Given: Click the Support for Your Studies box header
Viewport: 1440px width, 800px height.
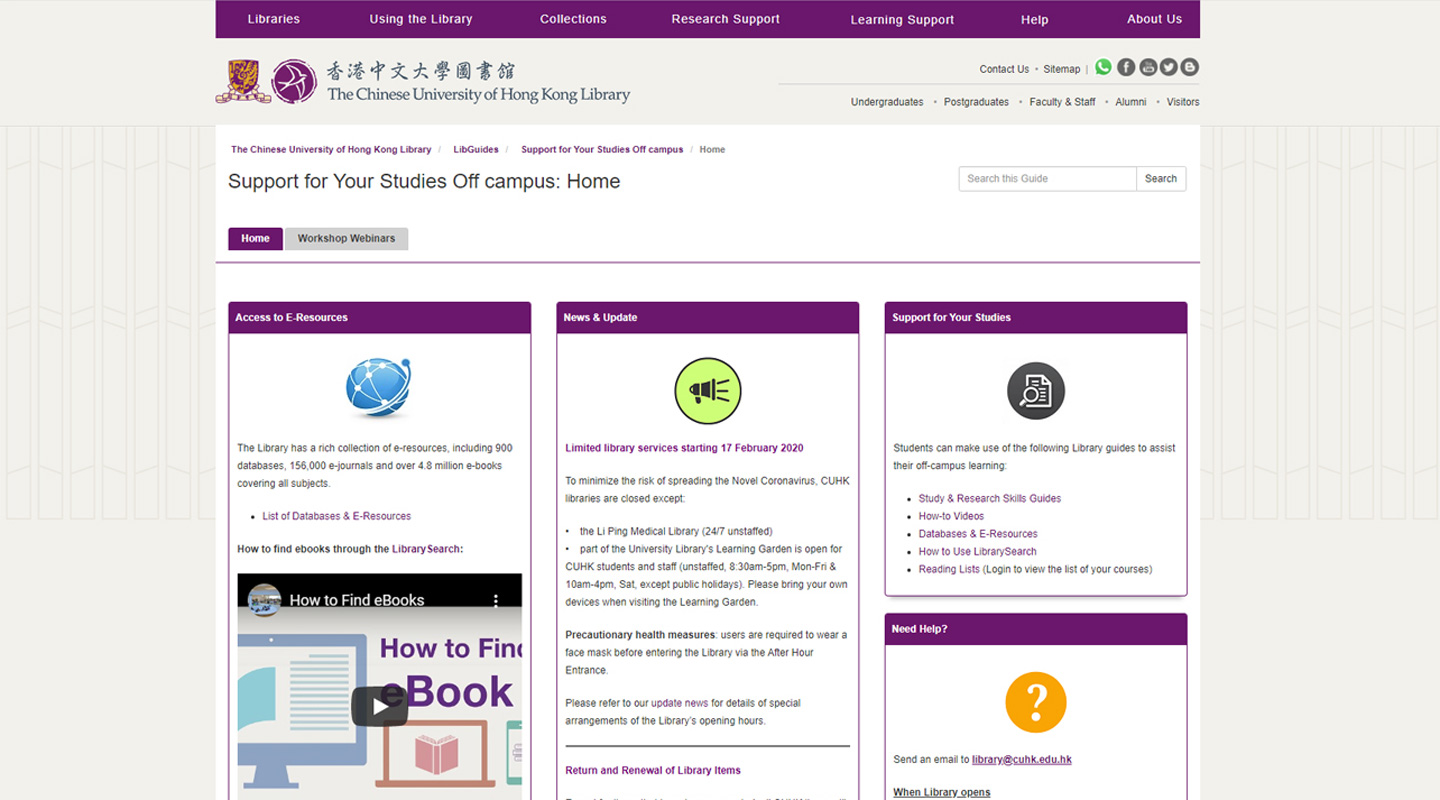Looking at the screenshot, I should pos(1036,318).
